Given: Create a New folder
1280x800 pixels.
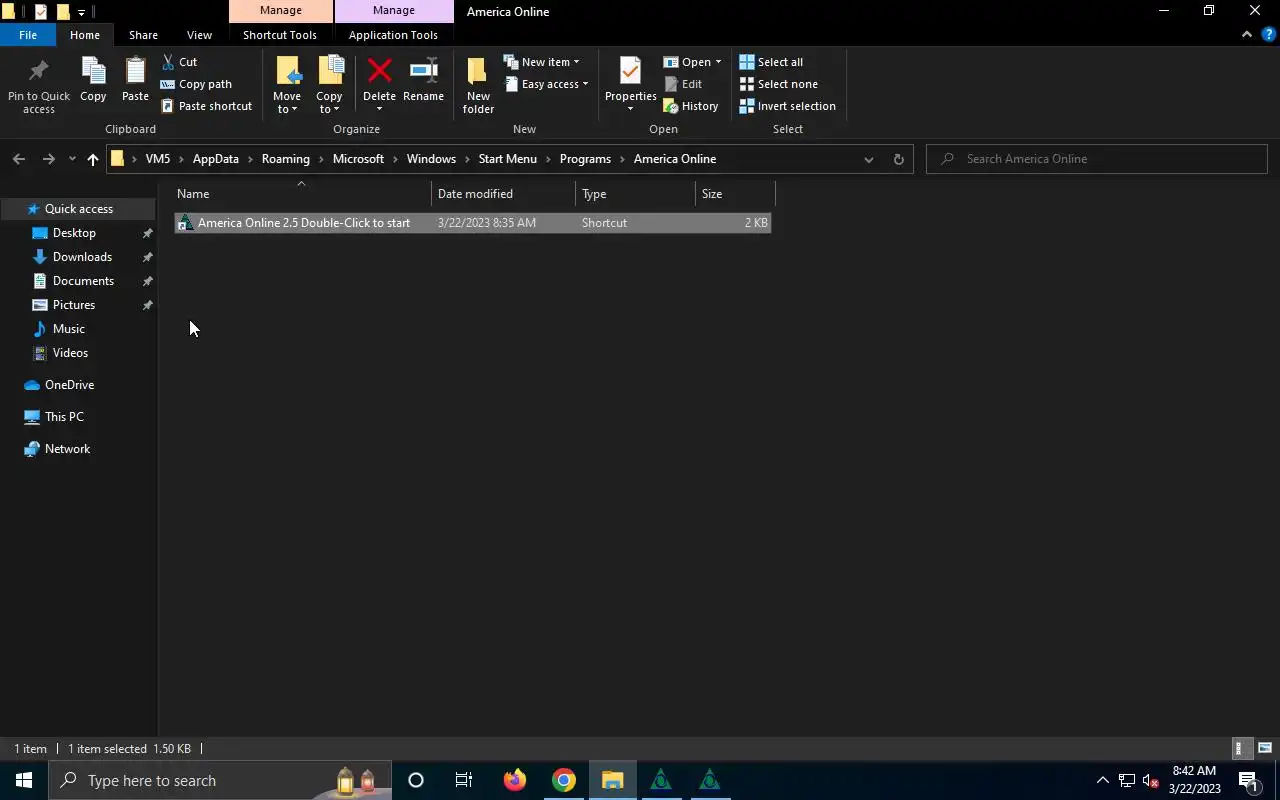Looking at the screenshot, I should tap(478, 84).
